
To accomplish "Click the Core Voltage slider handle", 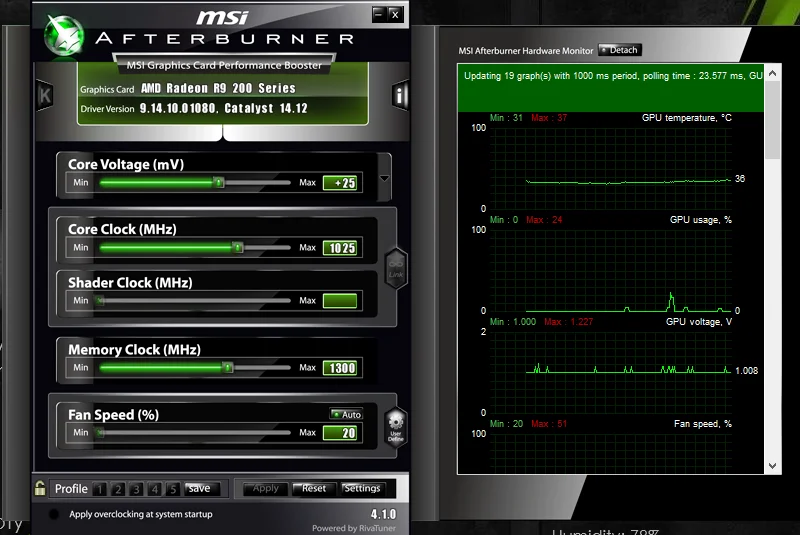I will click(218, 182).
